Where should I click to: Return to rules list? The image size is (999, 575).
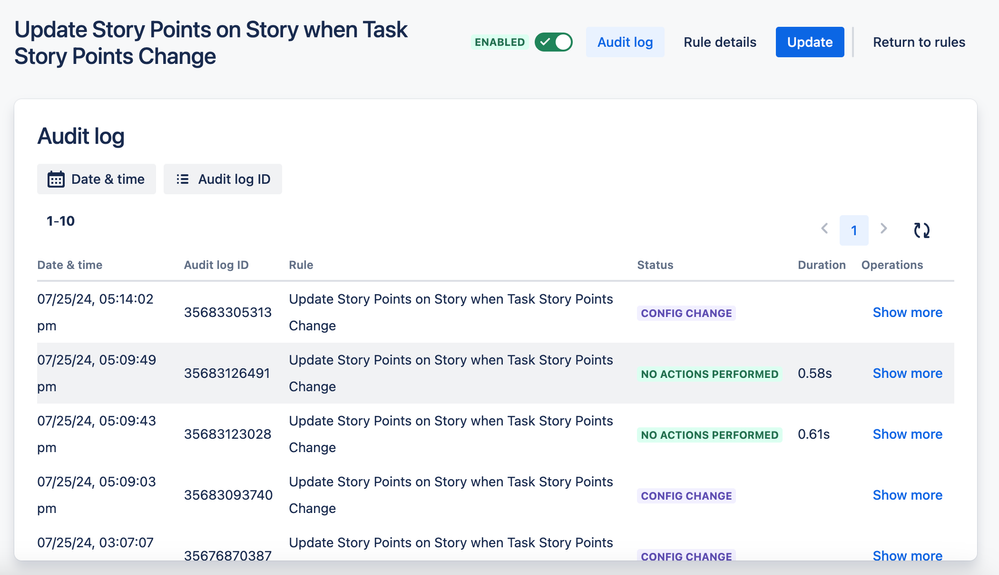click(x=919, y=42)
